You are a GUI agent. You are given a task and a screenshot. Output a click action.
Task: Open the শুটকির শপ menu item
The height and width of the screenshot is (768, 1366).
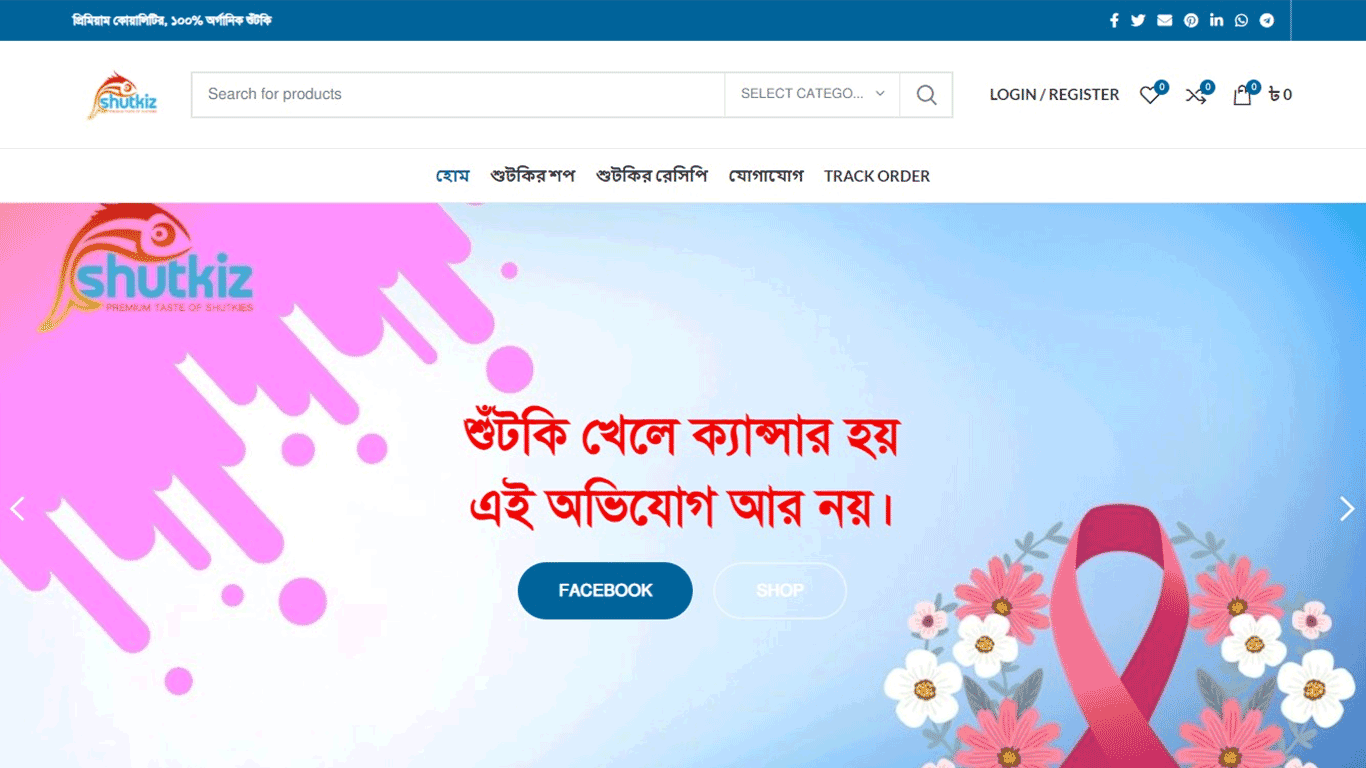coord(533,176)
